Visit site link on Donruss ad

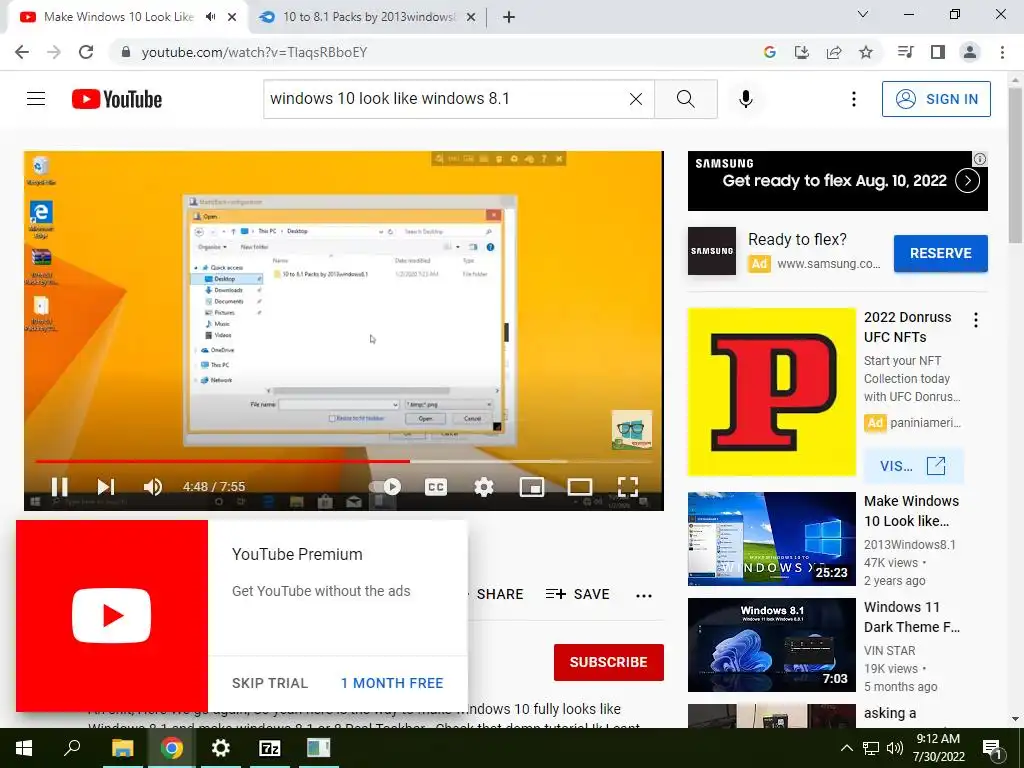[913, 466]
